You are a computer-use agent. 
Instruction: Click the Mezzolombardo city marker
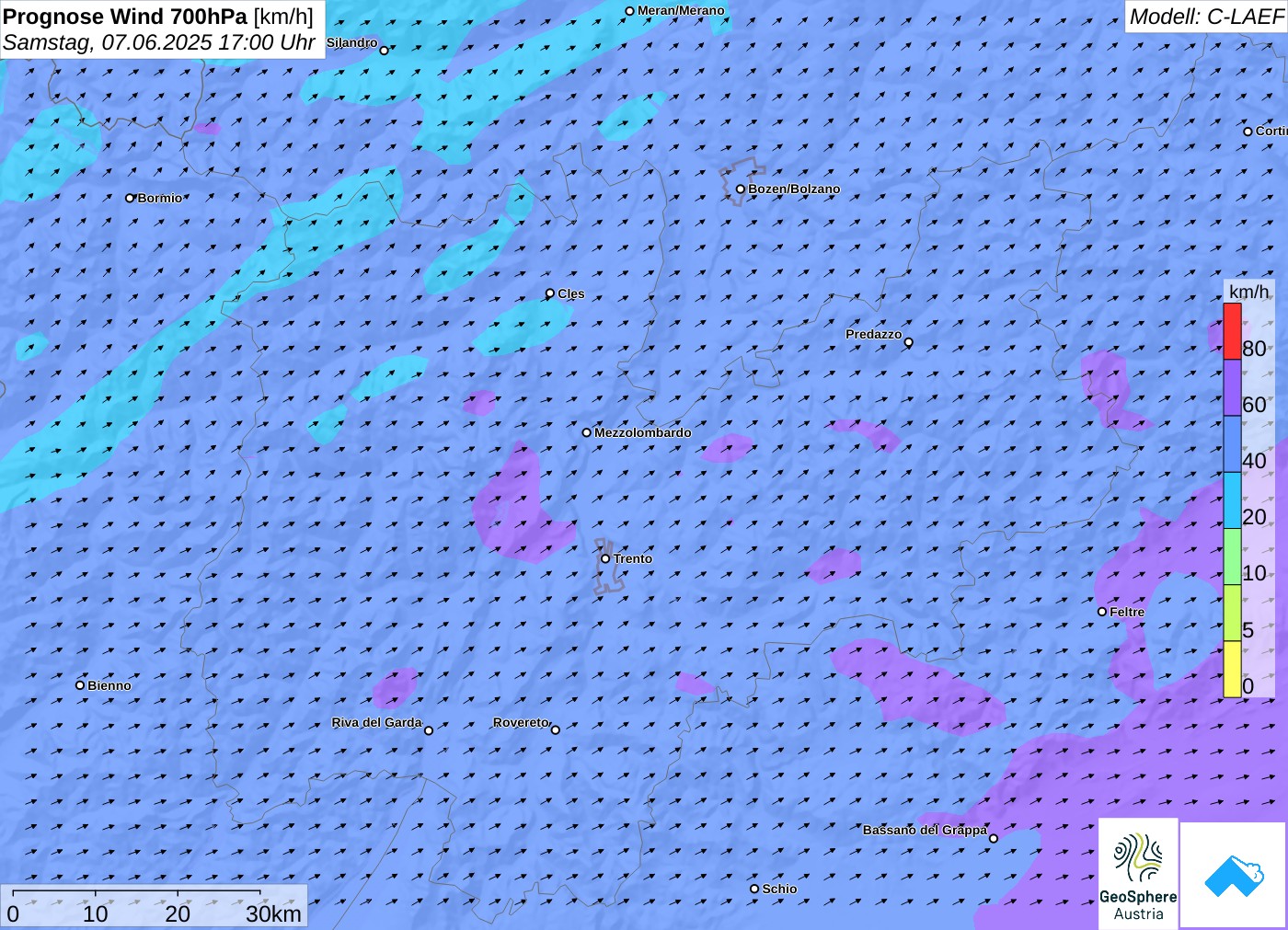586,432
